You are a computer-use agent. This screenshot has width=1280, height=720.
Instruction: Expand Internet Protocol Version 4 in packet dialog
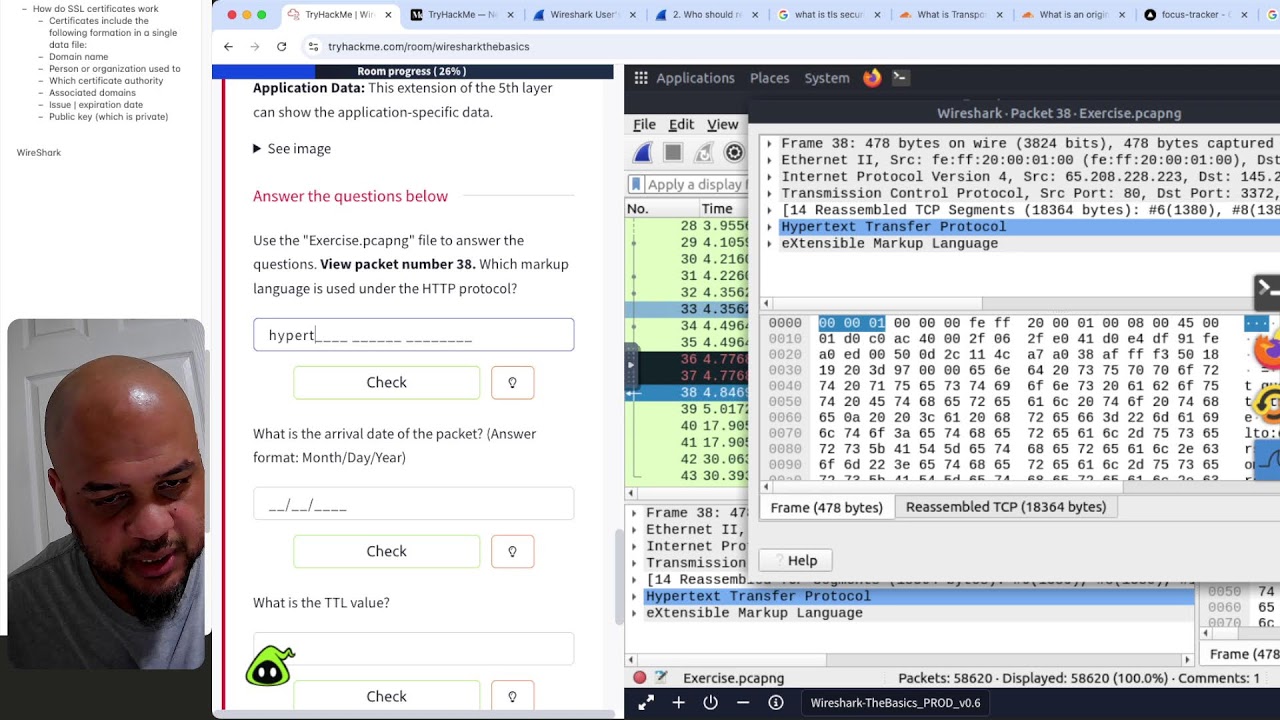click(769, 177)
